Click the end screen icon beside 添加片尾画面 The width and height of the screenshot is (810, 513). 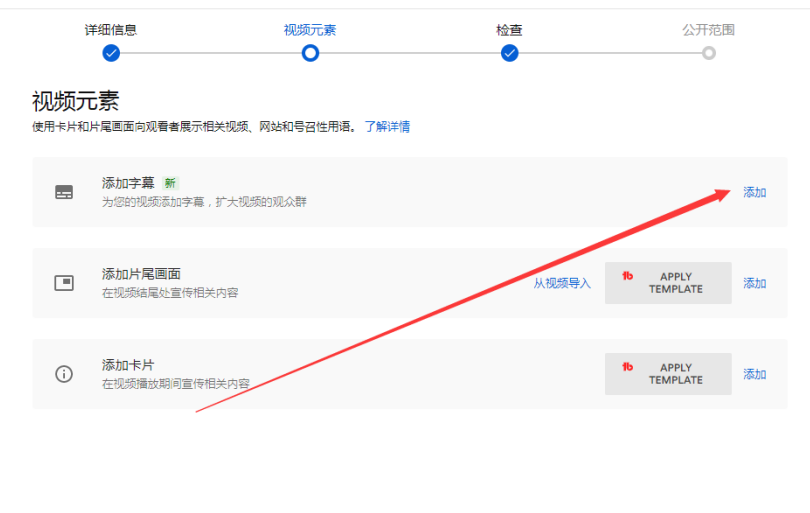tap(64, 283)
